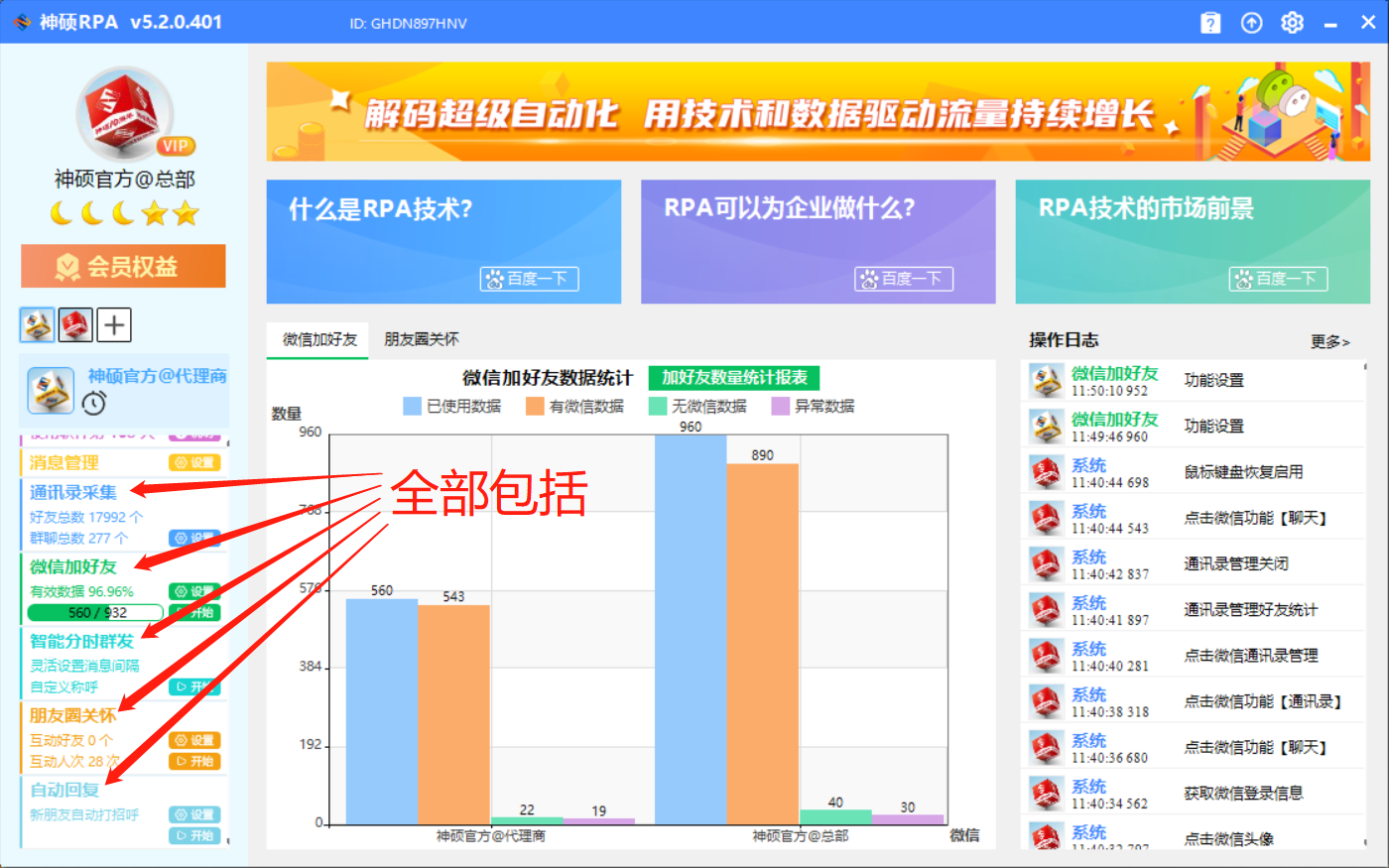Open the settings gear in title bar
Image resolution: width=1389 pixels, height=868 pixels.
click(x=1292, y=23)
